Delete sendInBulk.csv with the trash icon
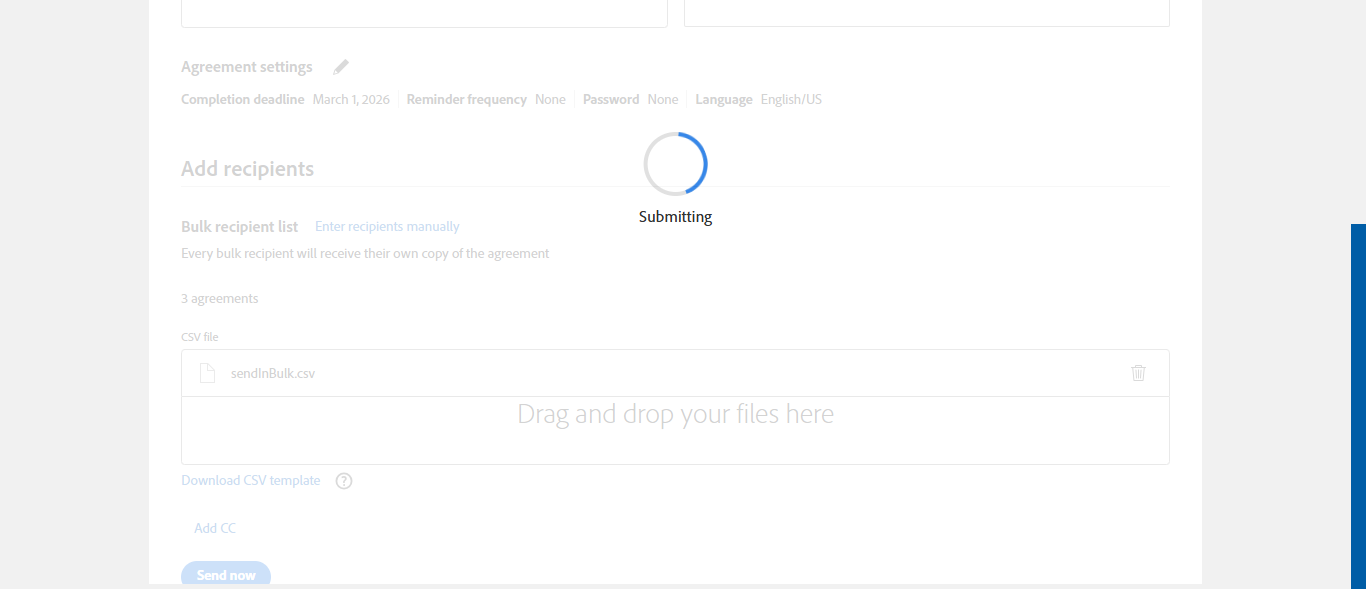Image resolution: width=1366 pixels, height=589 pixels. [1138, 373]
